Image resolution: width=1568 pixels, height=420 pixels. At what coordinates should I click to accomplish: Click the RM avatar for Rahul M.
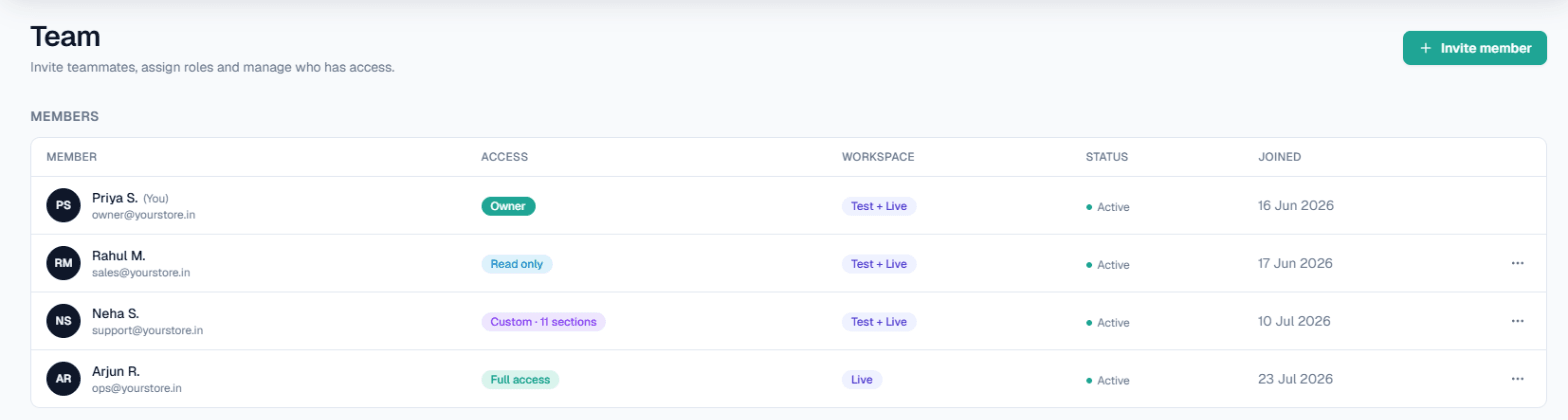pos(63,264)
